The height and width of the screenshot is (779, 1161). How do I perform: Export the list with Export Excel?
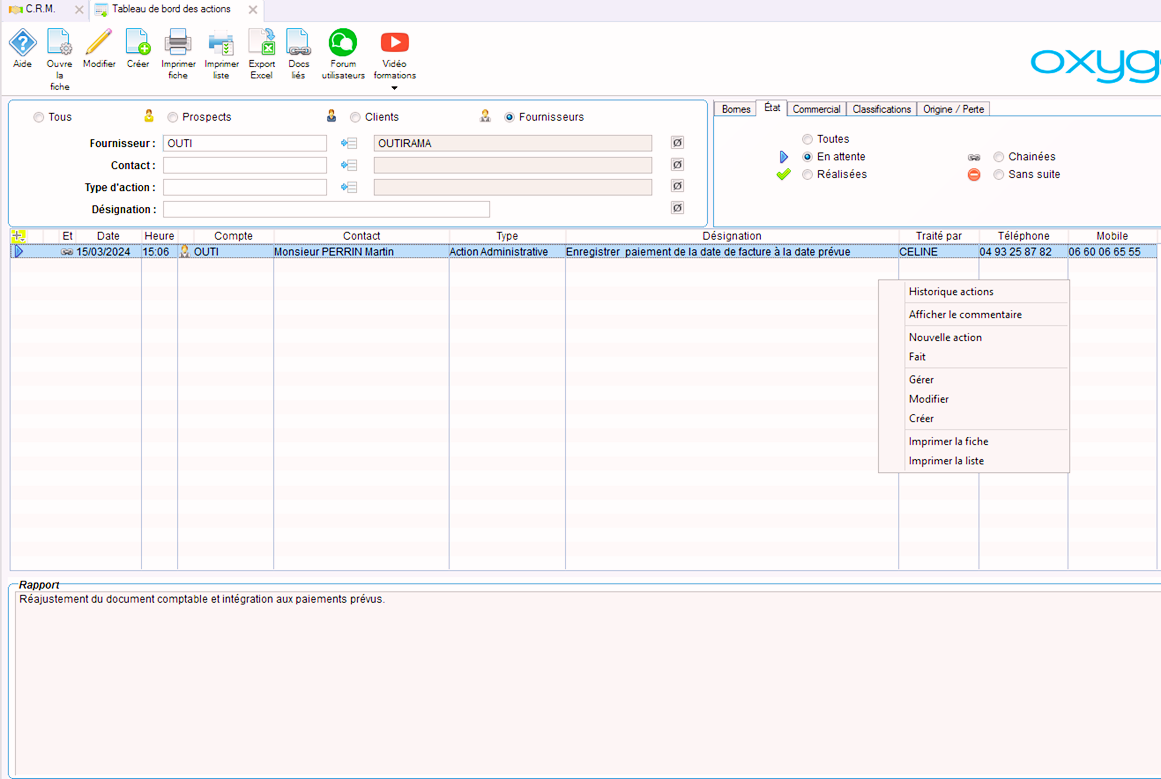pyautogui.click(x=262, y=43)
